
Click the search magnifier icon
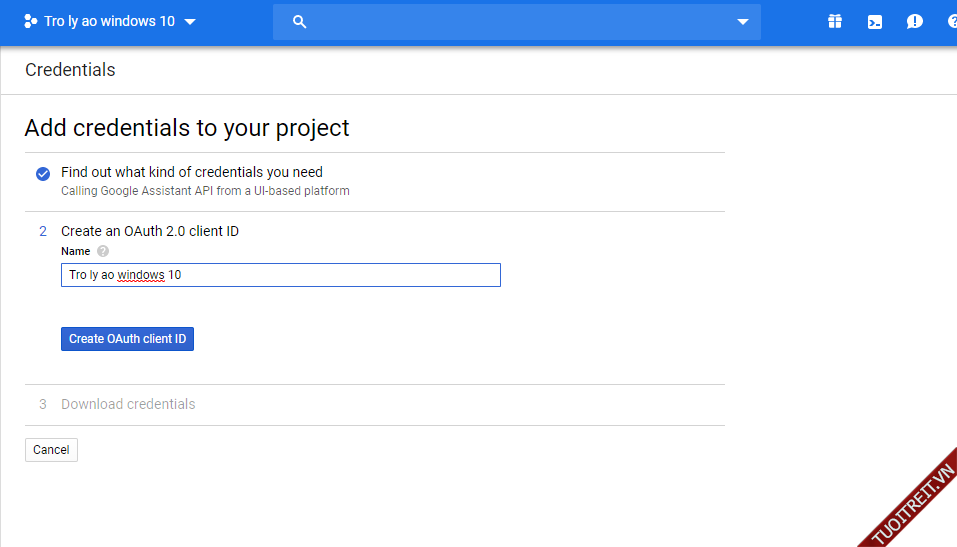(299, 22)
